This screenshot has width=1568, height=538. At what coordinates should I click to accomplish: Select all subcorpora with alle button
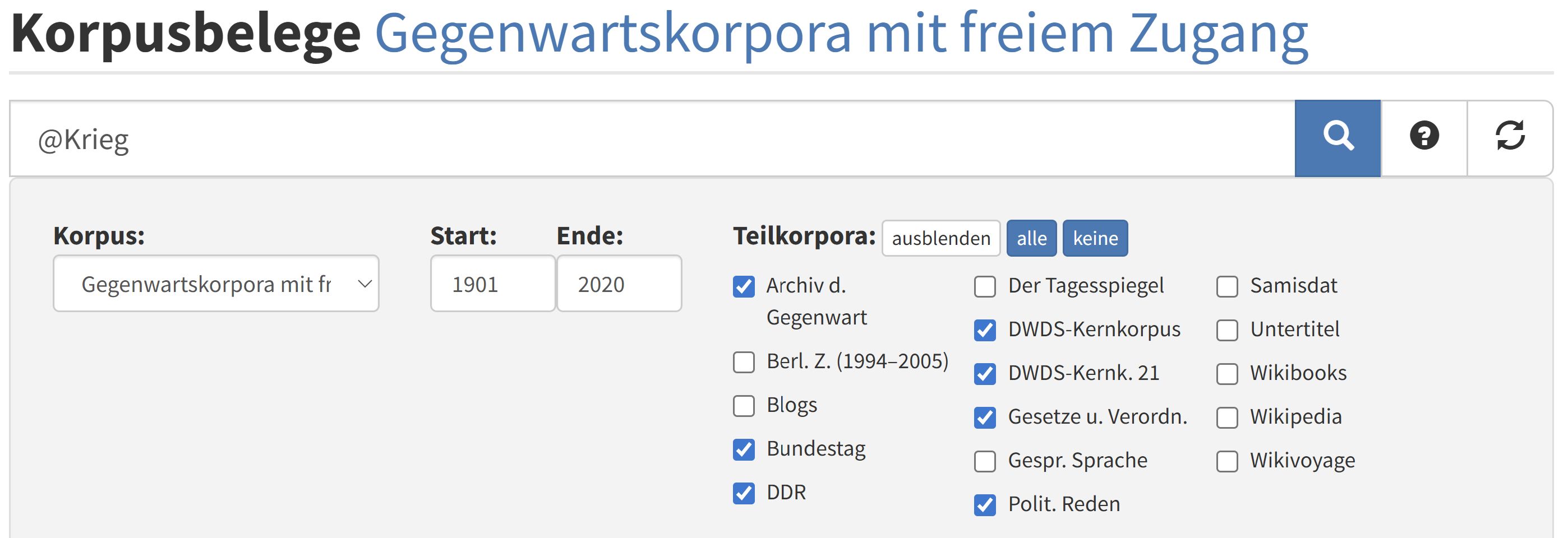pyautogui.click(x=1031, y=239)
